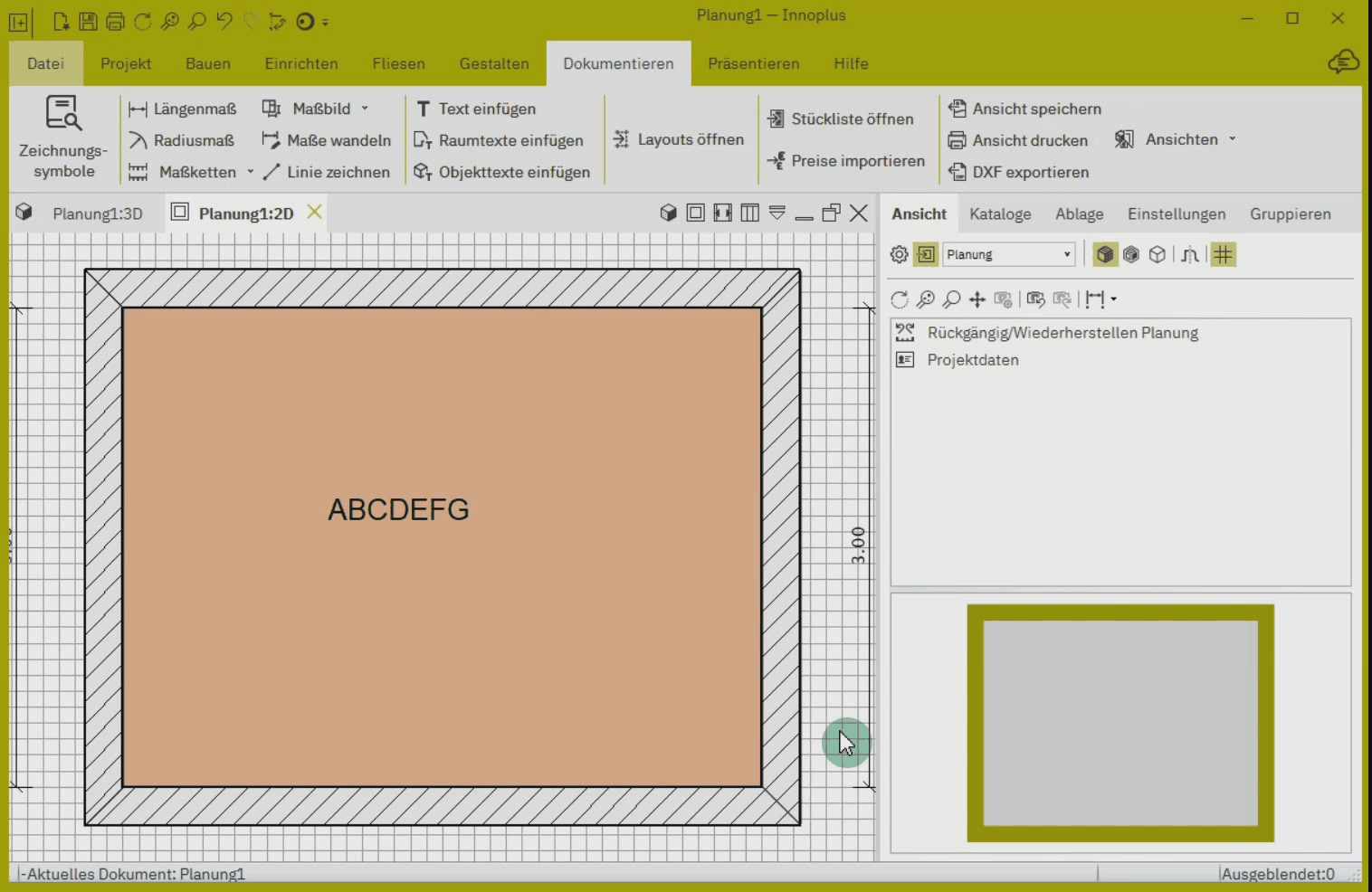Image resolution: width=1372 pixels, height=892 pixels.
Task: Open Stückliste öffnen
Action: 840,119
